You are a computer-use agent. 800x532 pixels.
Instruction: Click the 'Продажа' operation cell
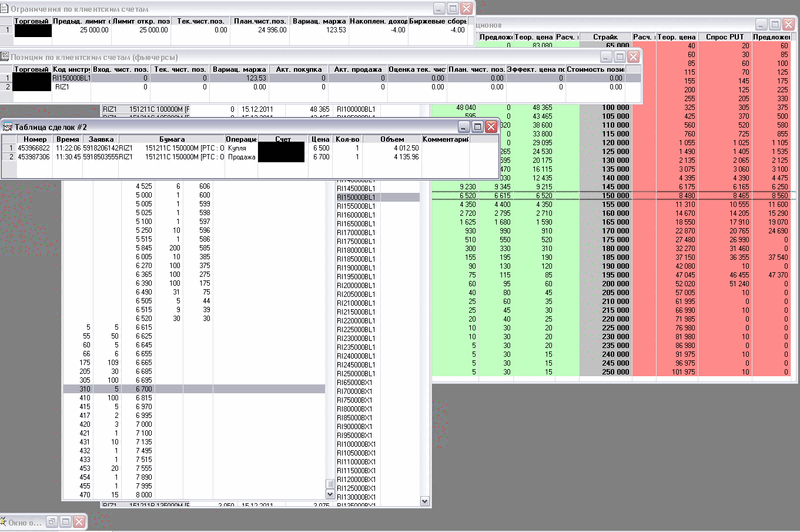coord(241,157)
